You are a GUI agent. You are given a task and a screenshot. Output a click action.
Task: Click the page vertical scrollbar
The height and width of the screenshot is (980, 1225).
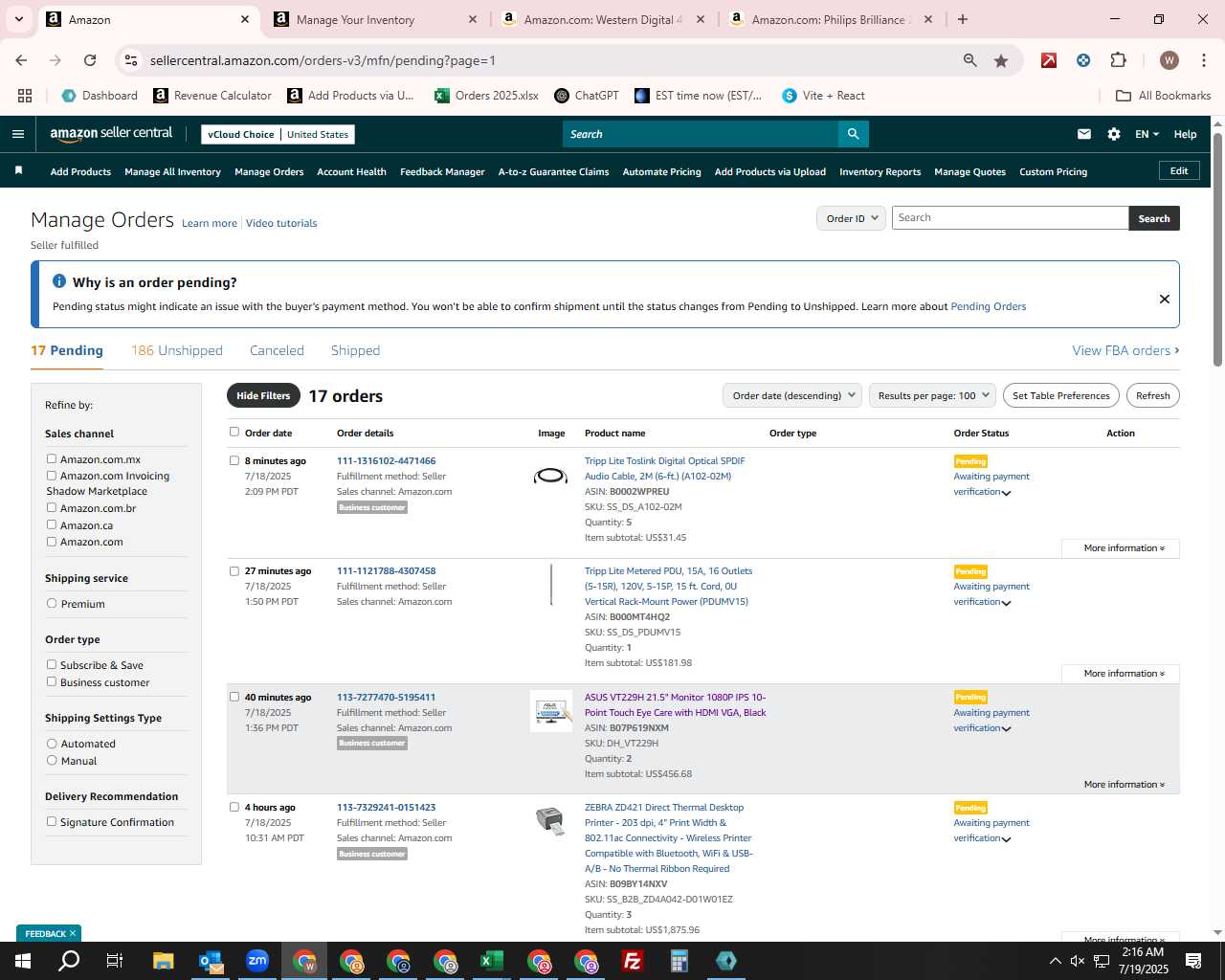point(1217,249)
